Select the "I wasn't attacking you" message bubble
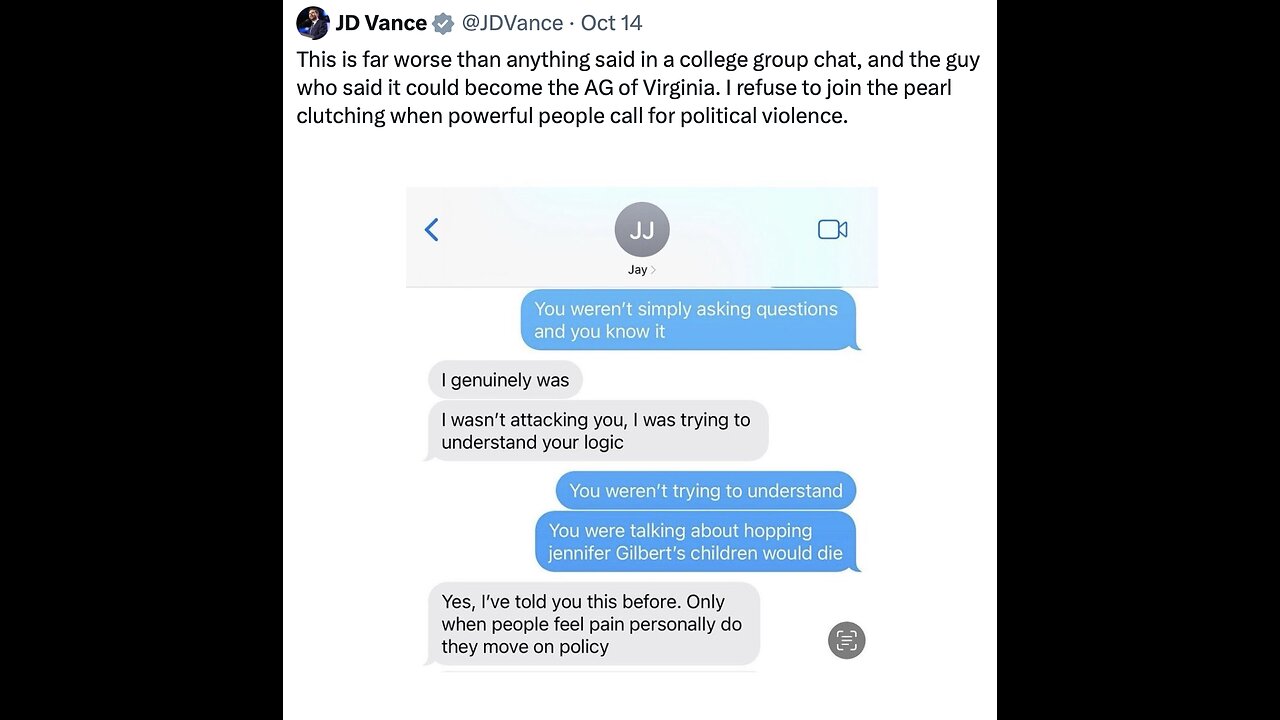This screenshot has width=1280, height=720. [x=596, y=431]
